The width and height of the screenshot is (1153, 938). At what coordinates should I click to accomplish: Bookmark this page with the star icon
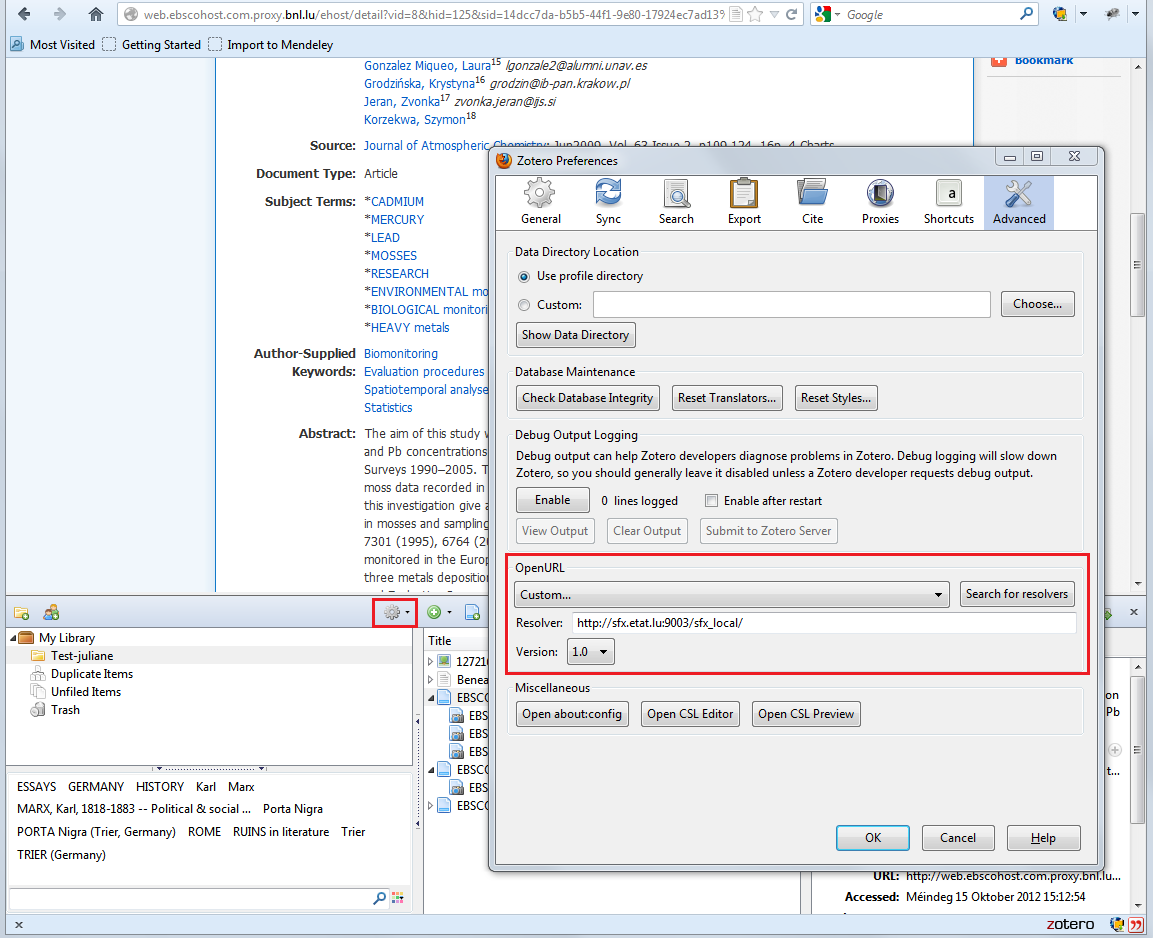(755, 14)
